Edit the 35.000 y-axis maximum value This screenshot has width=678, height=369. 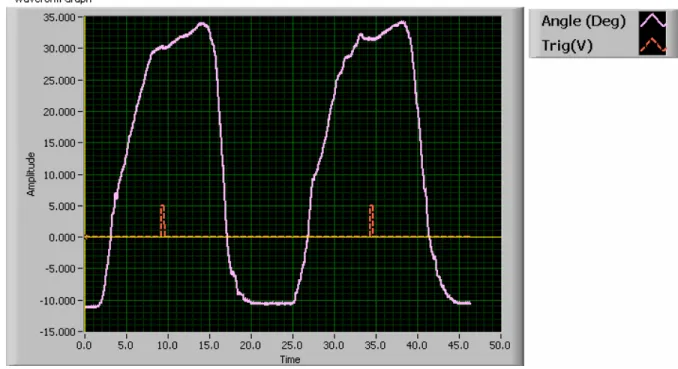click(x=59, y=18)
